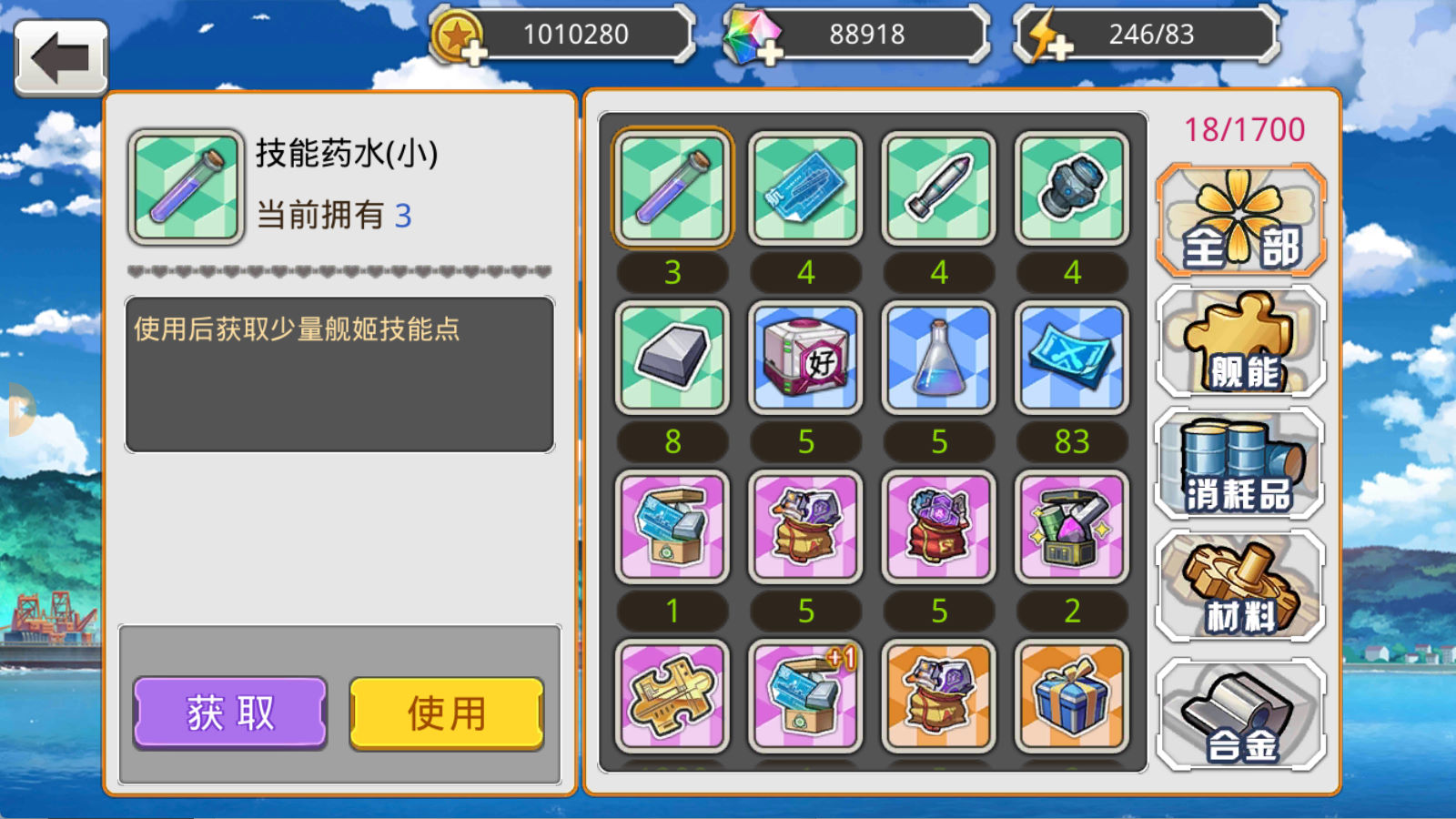The image size is (1456, 819).
Task: Switch to the 舰能 category tab
Action: 1241,341
